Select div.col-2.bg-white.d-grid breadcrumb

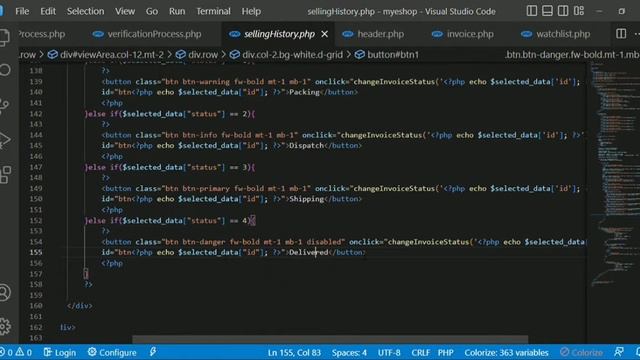coord(287,55)
